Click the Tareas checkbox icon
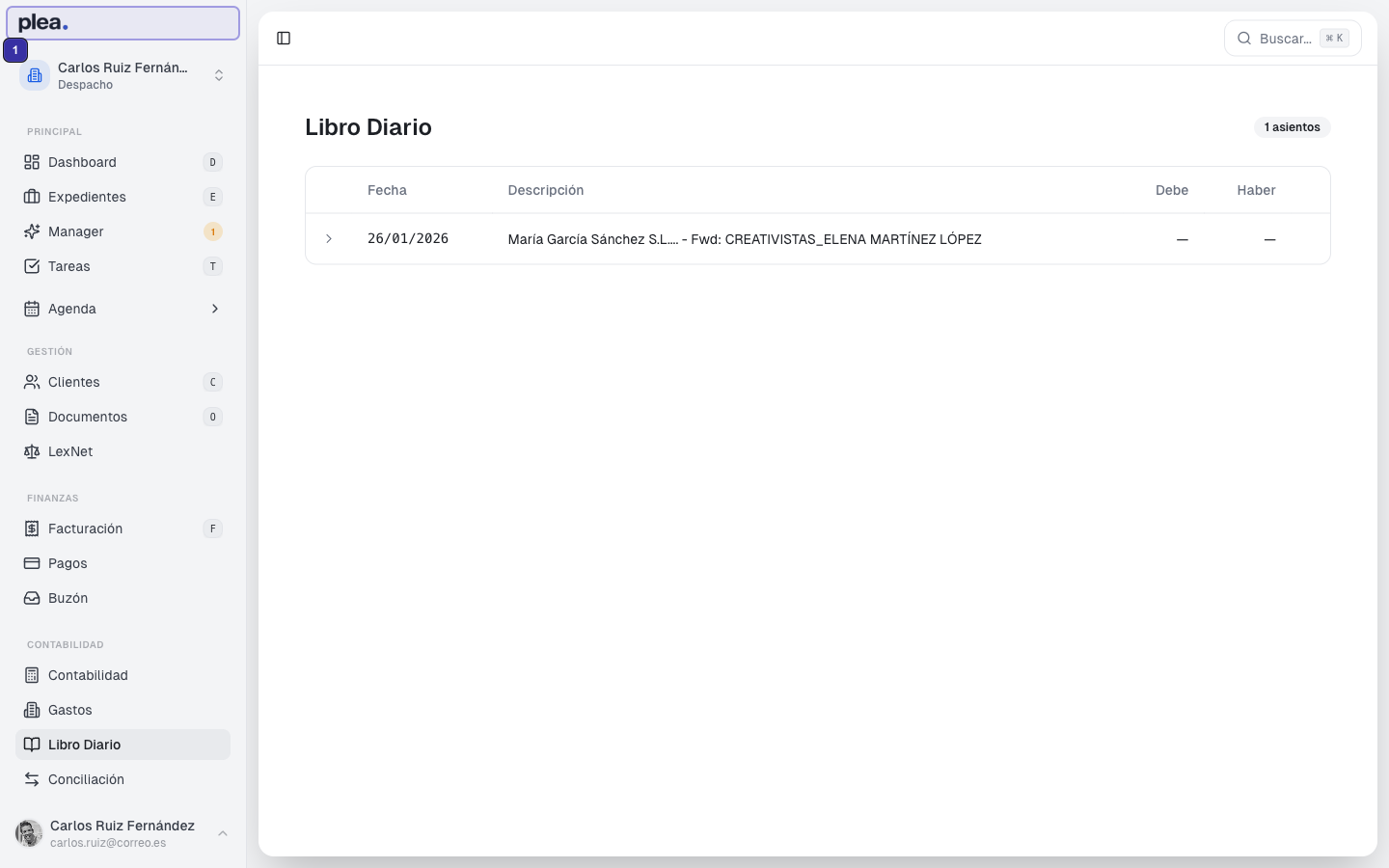The height and width of the screenshot is (868, 1389). [x=32, y=266]
